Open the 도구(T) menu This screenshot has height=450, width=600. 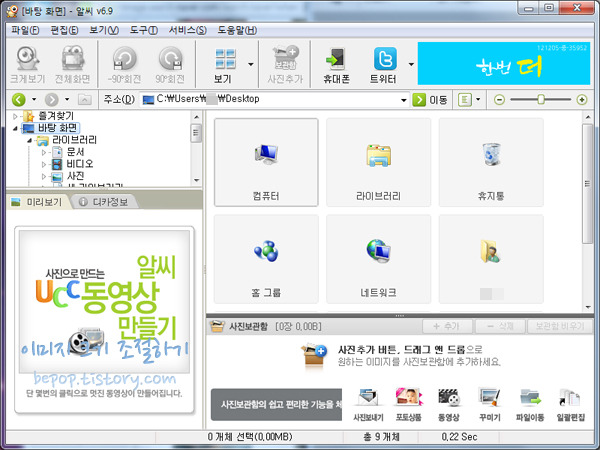point(144,30)
